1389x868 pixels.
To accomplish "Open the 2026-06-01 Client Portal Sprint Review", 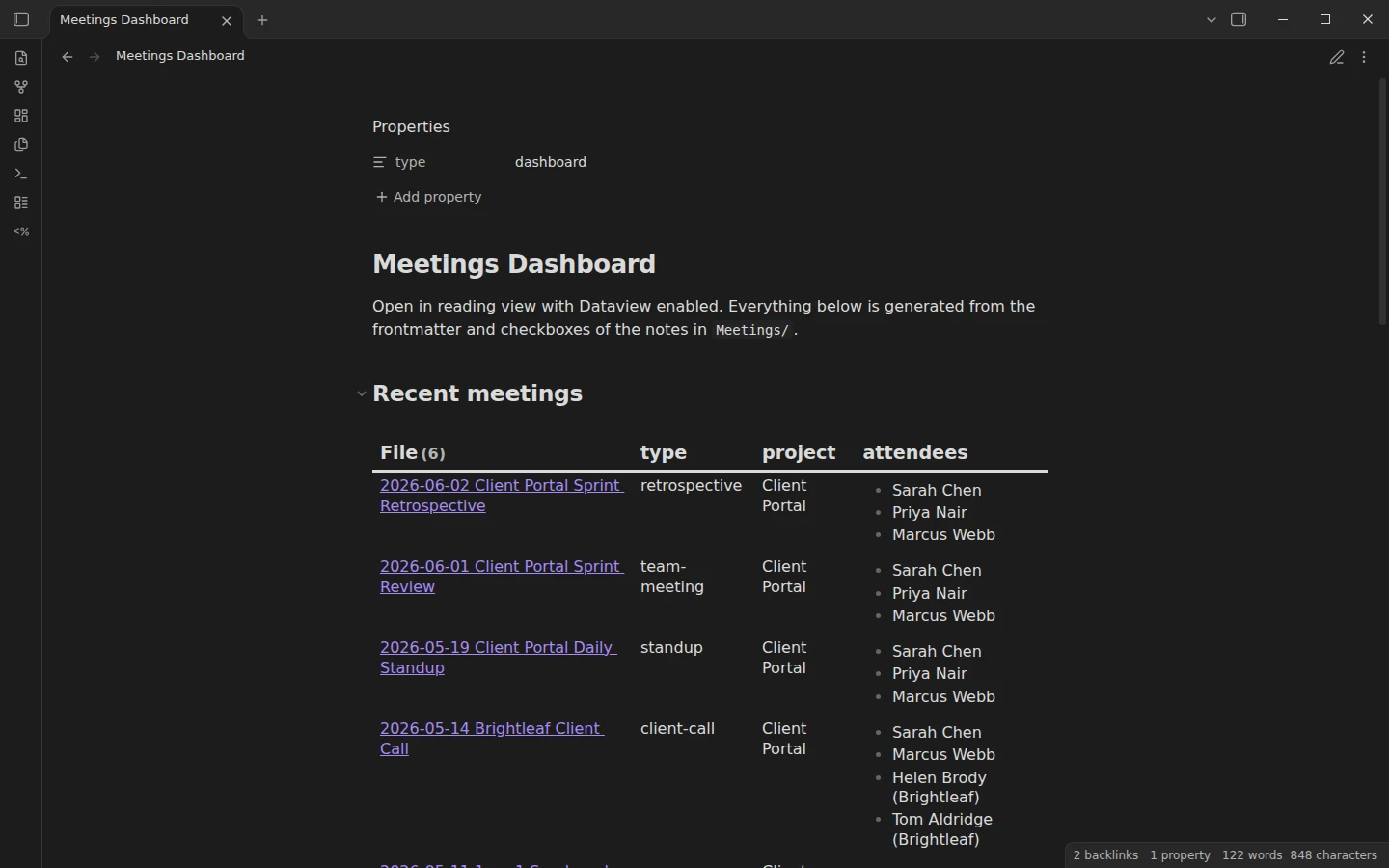I will pos(502,577).
